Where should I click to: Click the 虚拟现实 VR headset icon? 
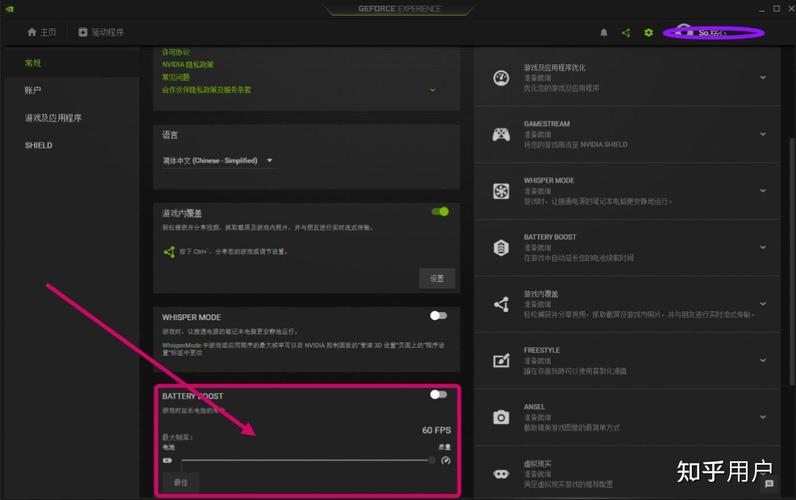point(501,474)
